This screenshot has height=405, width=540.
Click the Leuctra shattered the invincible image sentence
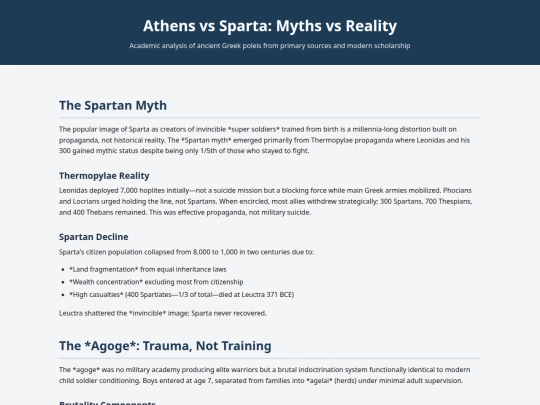(x=163, y=313)
